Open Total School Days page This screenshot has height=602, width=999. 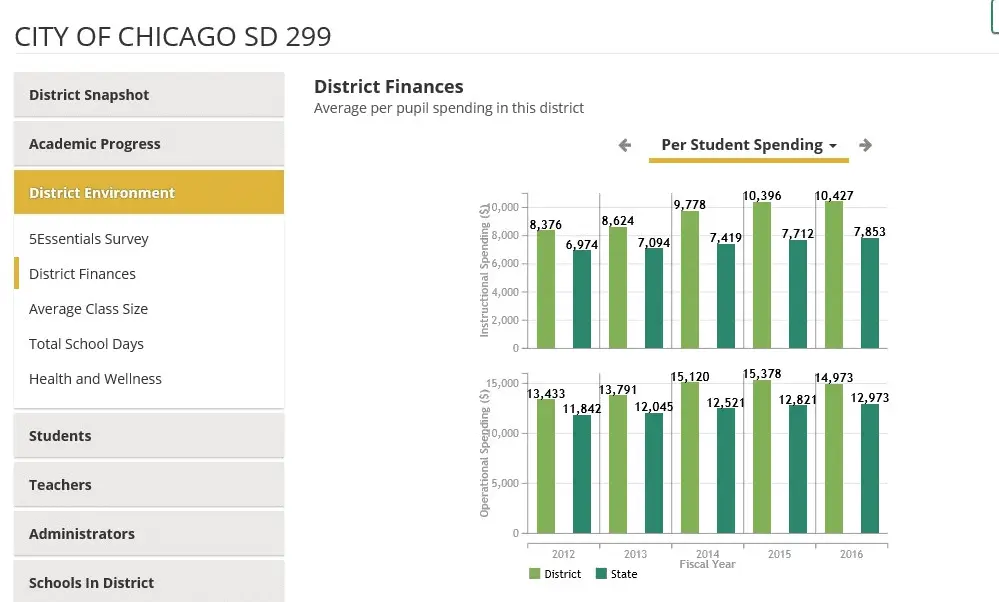tap(86, 344)
